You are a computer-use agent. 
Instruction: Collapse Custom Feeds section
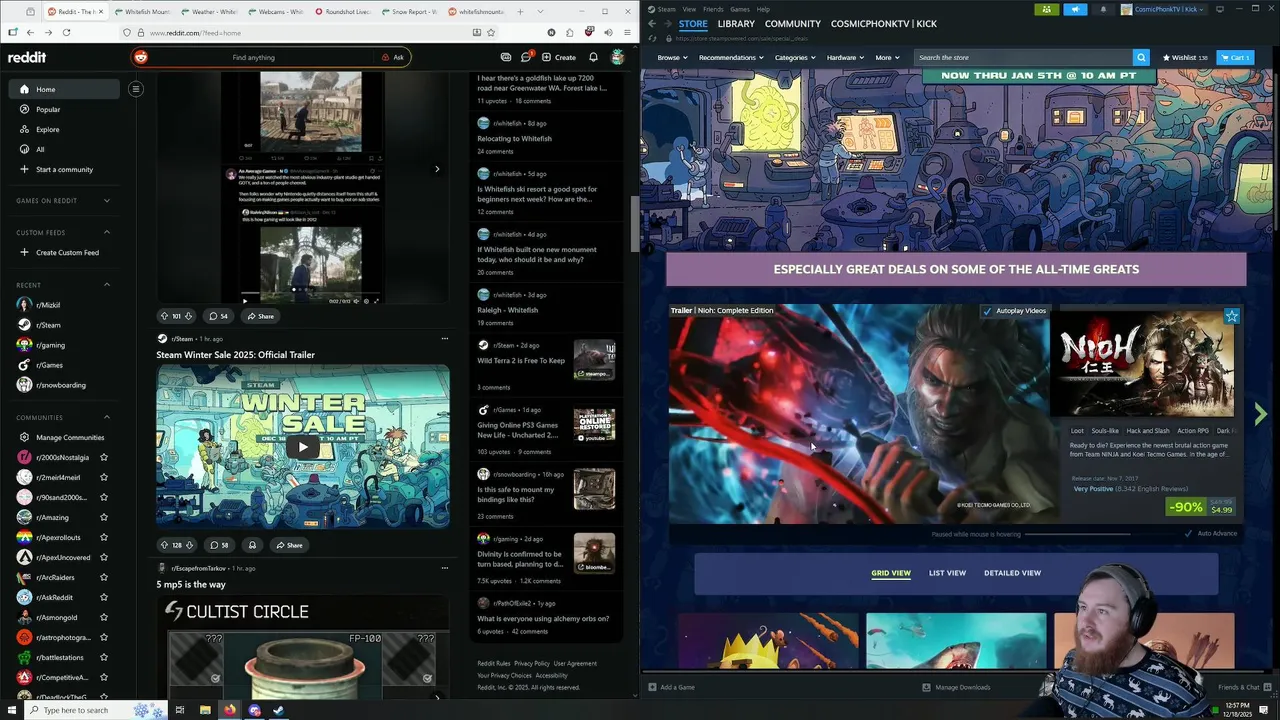[107, 233]
